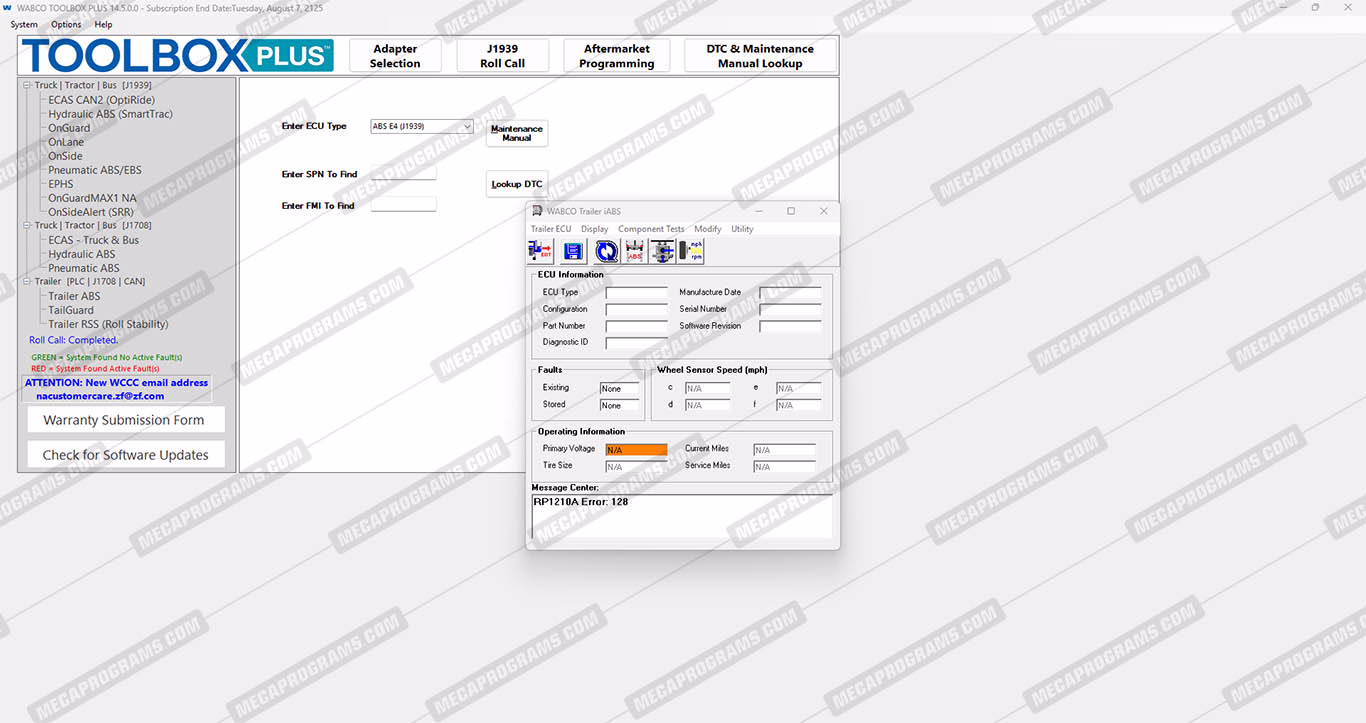This screenshot has width=1366, height=723.
Task: Click the Enter FMI To Find field
Action: point(404,205)
